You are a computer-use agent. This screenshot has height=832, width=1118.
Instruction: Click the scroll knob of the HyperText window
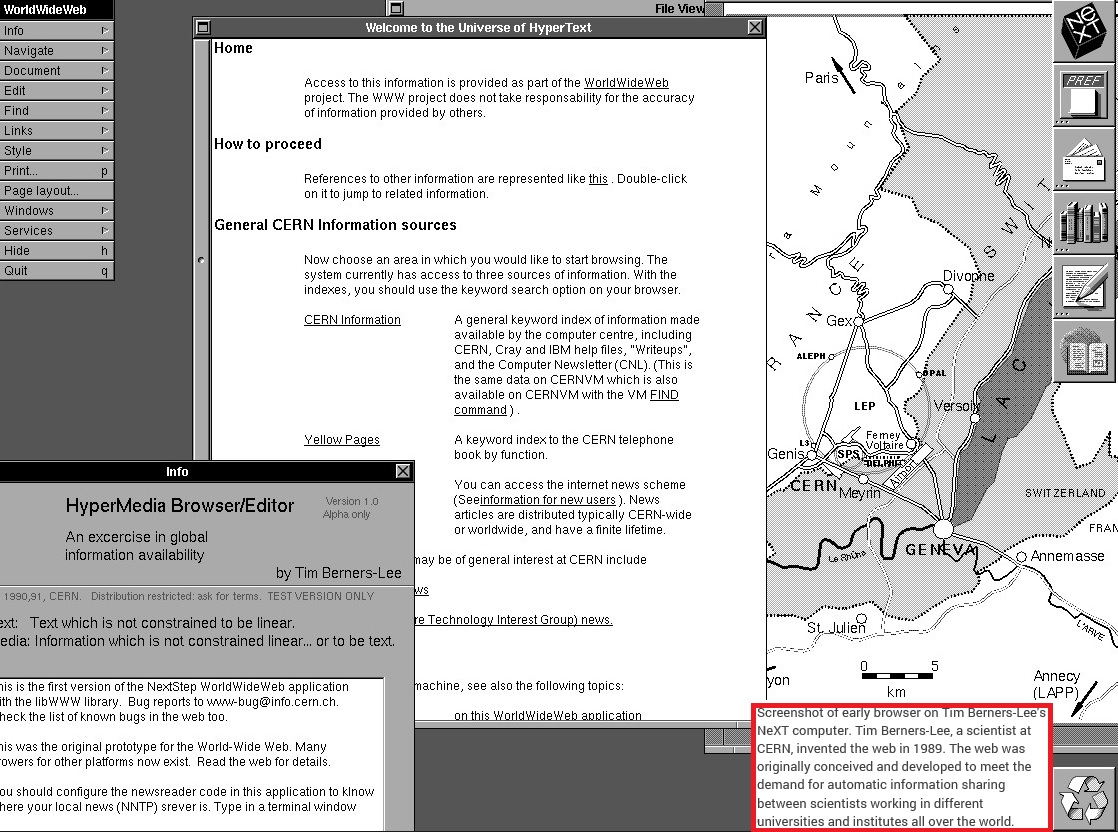[201, 260]
